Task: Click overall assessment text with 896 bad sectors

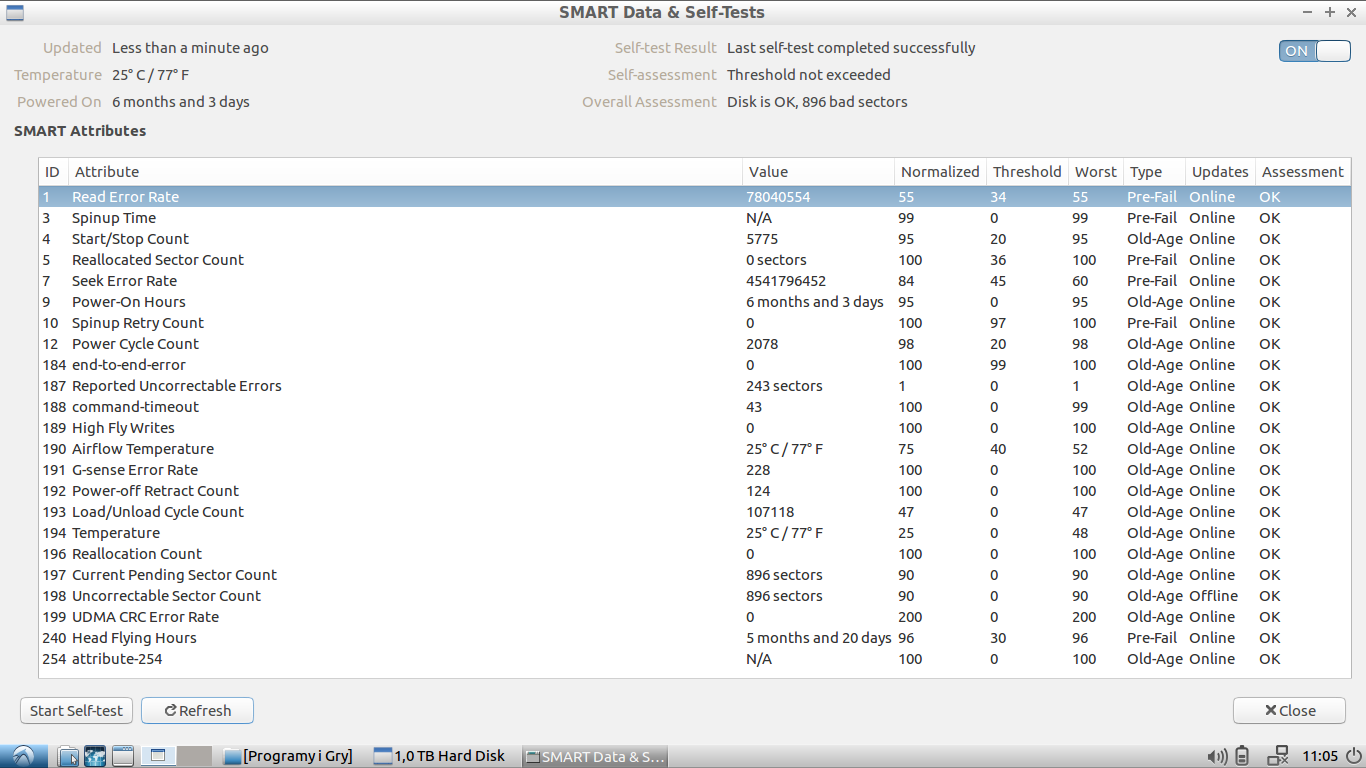Action: (x=817, y=102)
